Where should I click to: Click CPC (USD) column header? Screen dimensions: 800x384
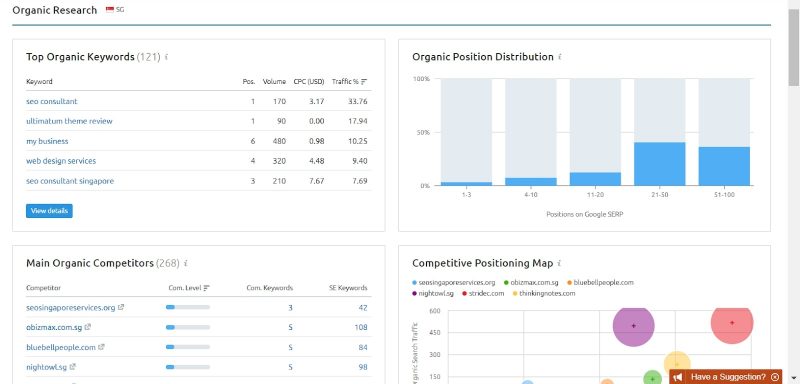309,82
